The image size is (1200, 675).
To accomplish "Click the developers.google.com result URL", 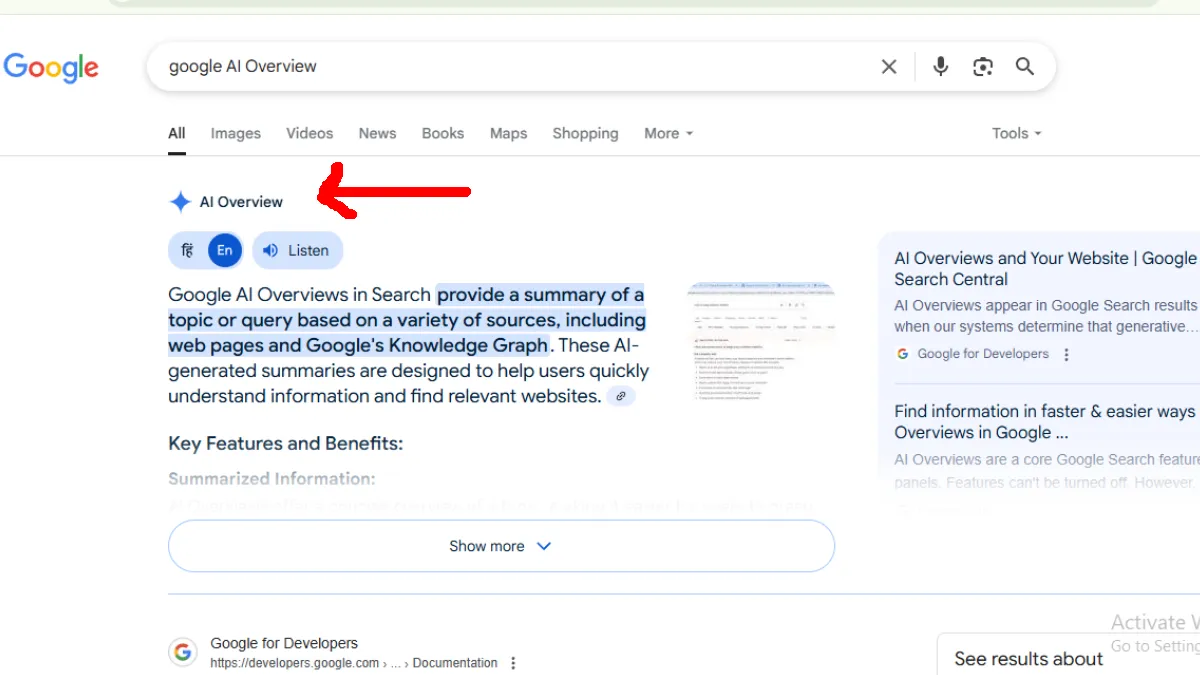I will [x=354, y=663].
